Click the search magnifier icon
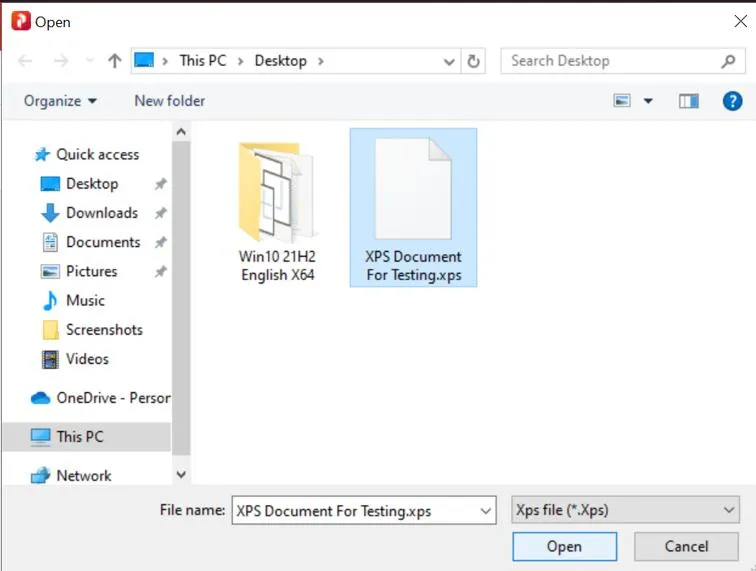Viewport: 756px width, 571px height. coord(728,61)
